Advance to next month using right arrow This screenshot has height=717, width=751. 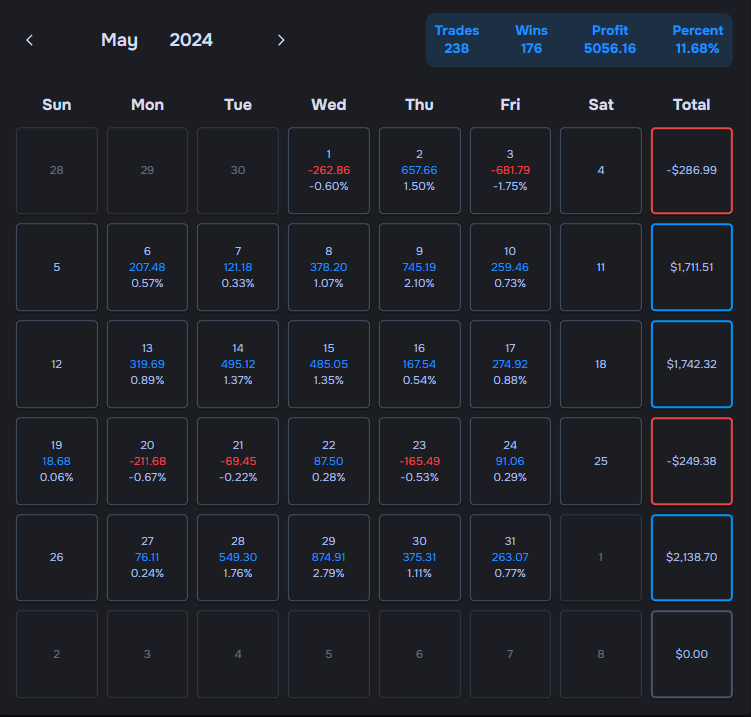pos(281,40)
